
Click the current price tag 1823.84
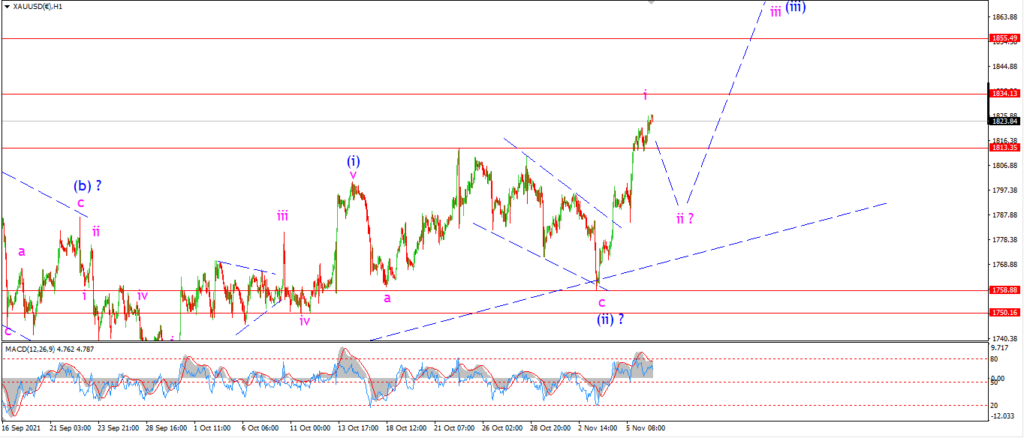pos(1004,121)
